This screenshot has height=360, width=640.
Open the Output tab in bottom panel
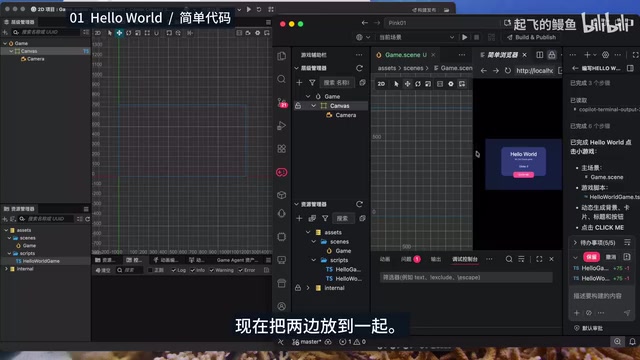tap(436, 259)
